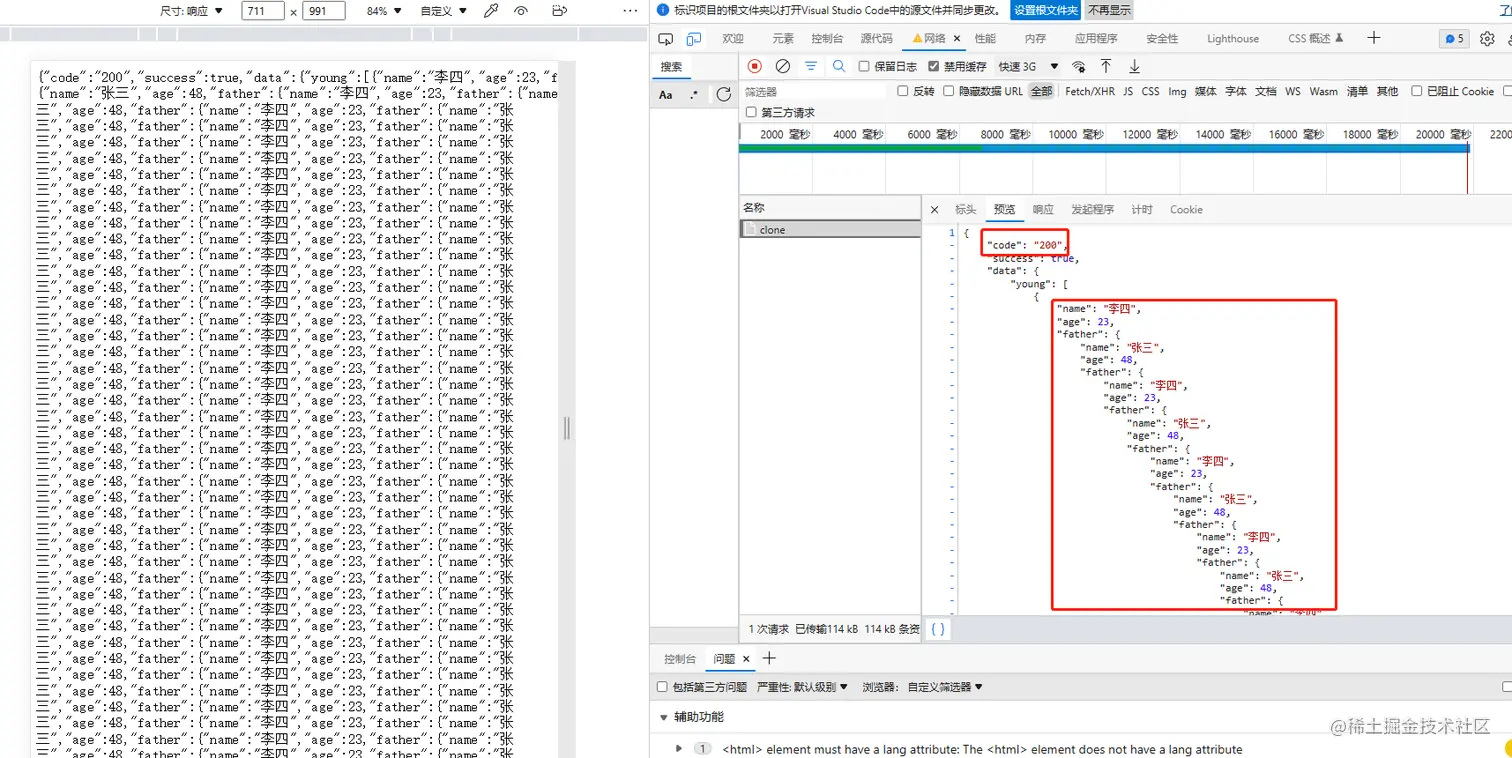Check the 已阻止 Cookie checkbox

[1416, 91]
